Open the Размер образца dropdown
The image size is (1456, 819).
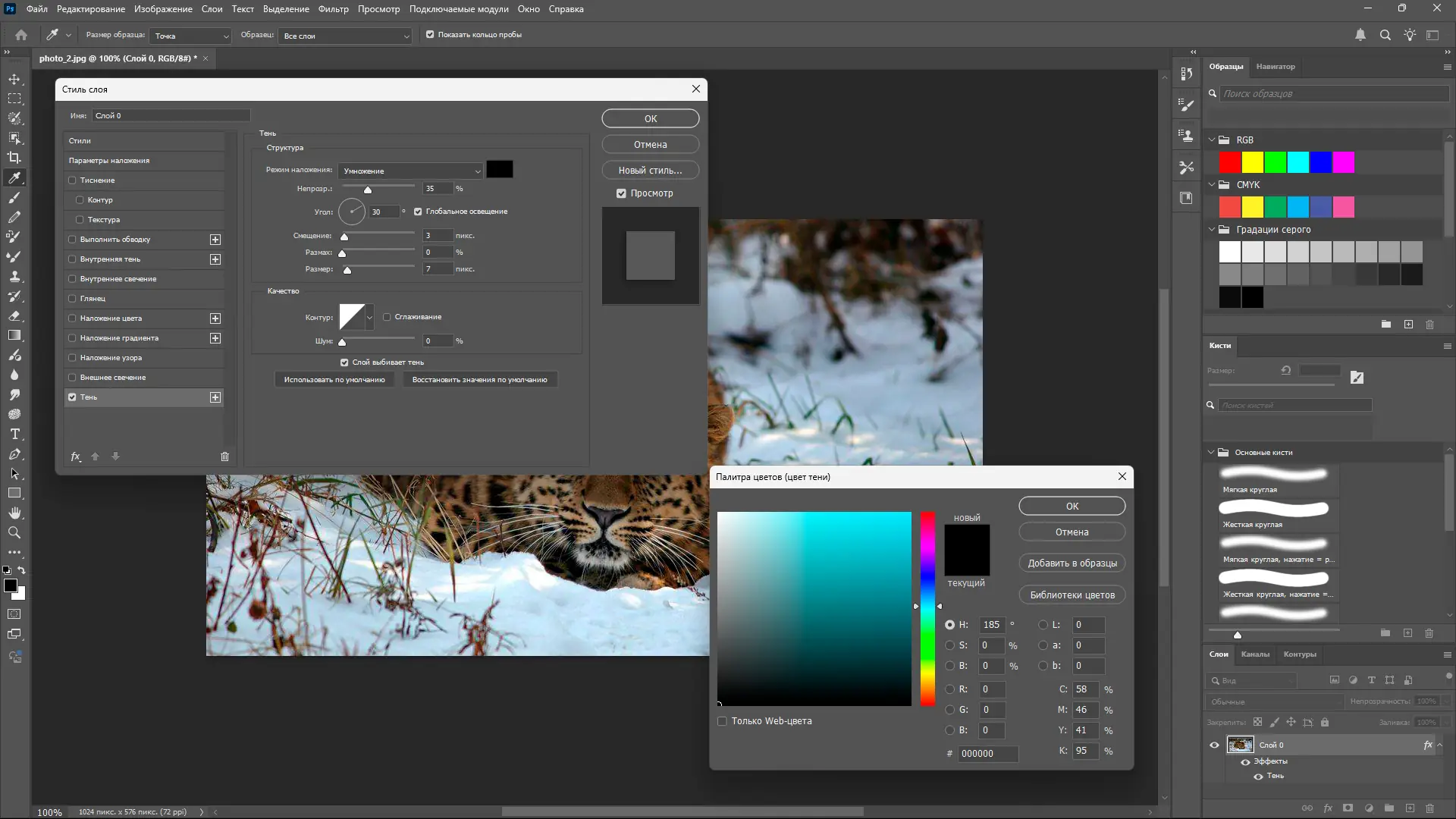pos(189,35)
